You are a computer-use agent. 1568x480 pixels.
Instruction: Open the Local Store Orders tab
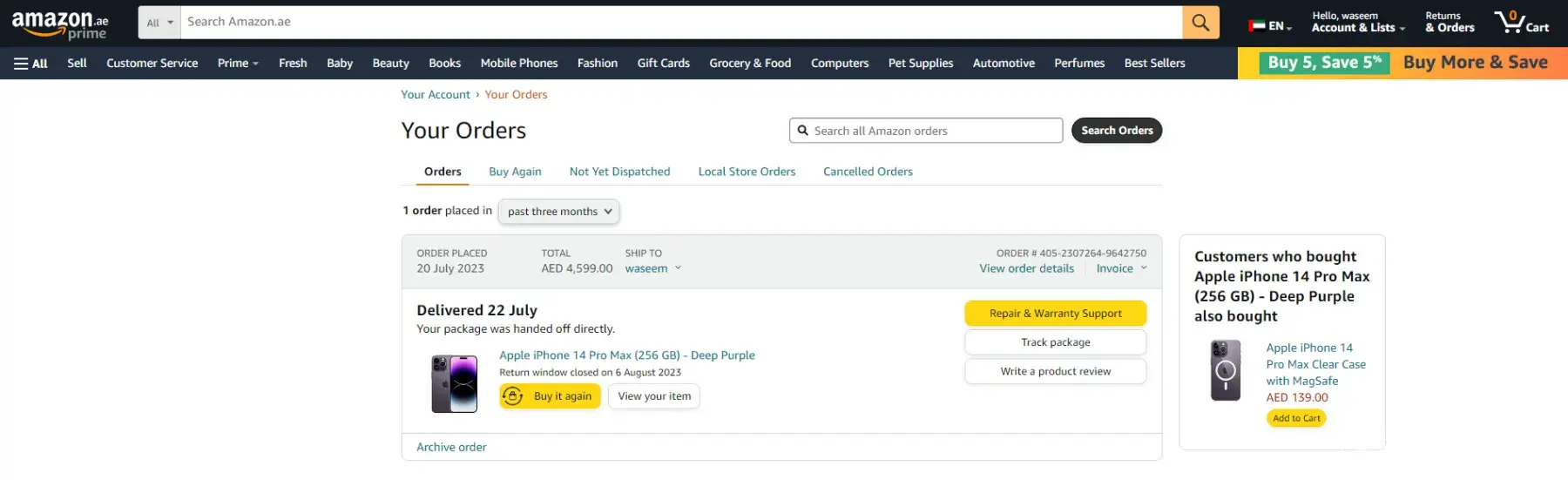[x=747, y=172]
